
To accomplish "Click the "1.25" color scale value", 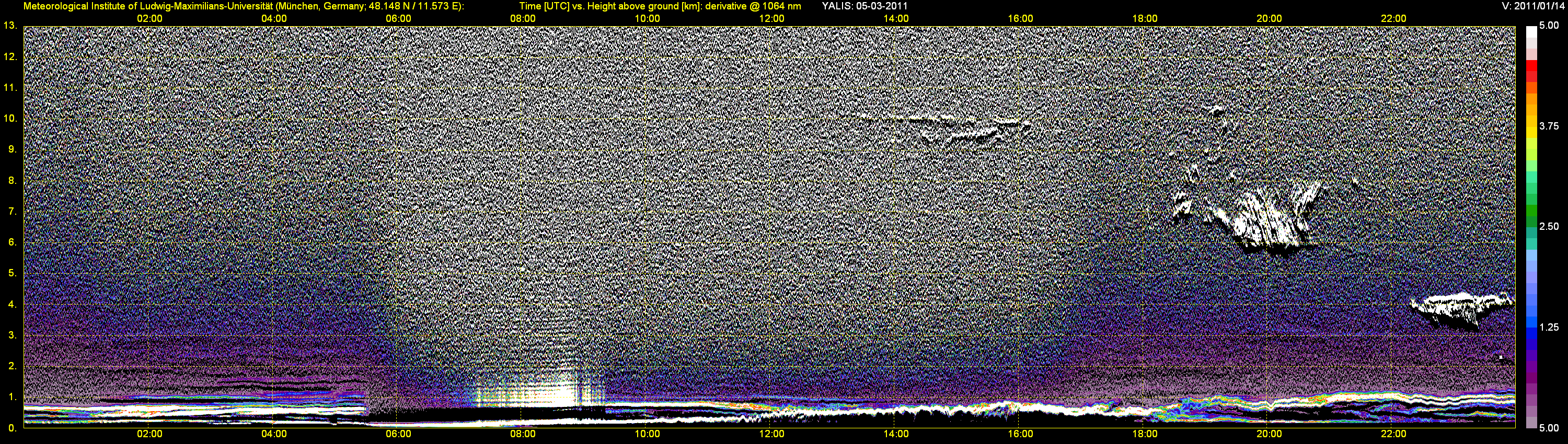I will click(1549, 327).
